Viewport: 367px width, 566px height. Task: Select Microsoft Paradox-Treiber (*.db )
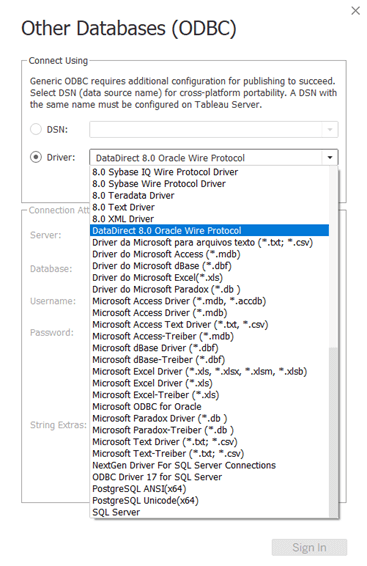coord(209,430)
